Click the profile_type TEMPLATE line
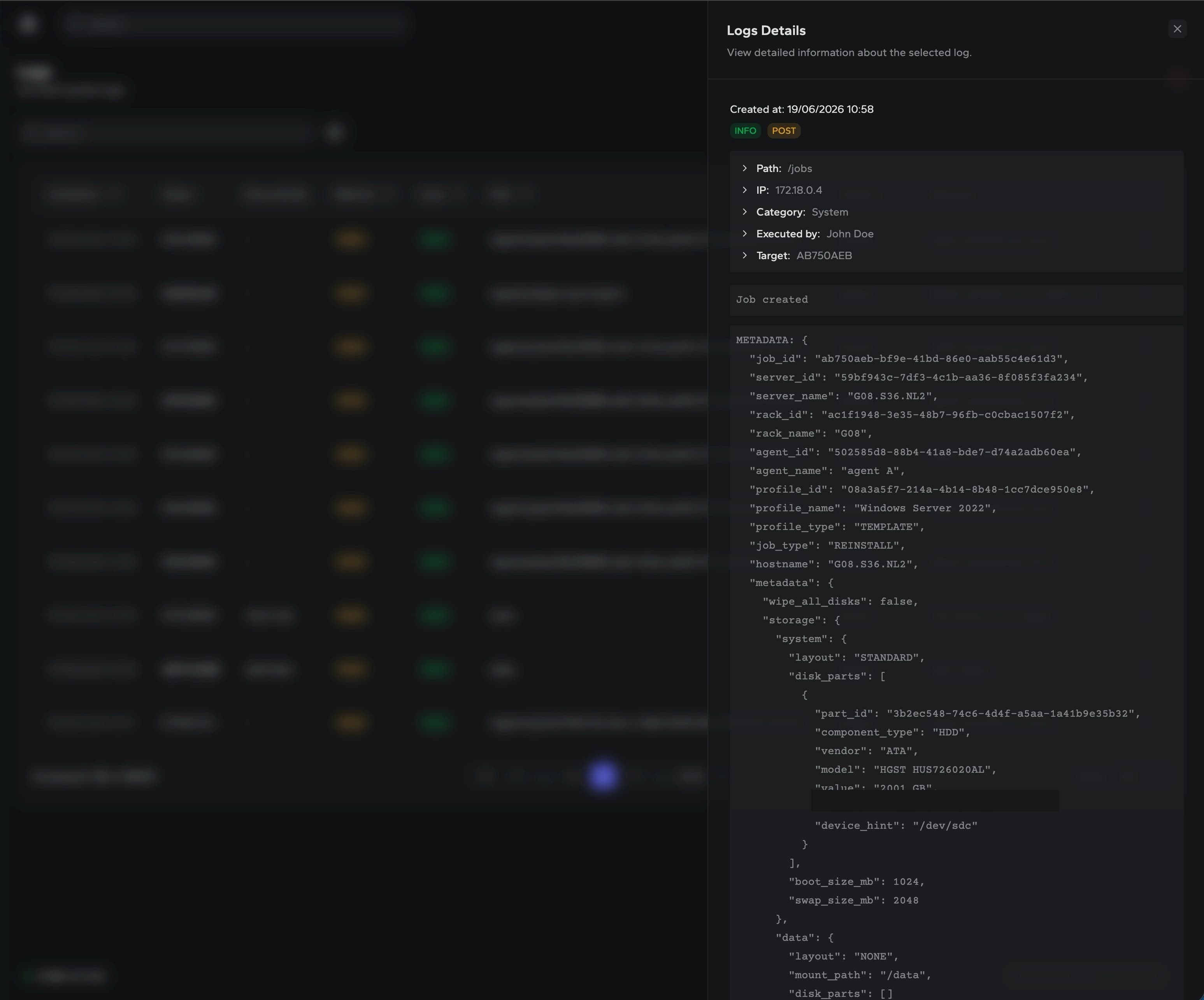Viewport: 1204px width, 1000px height. coord(837,526)
